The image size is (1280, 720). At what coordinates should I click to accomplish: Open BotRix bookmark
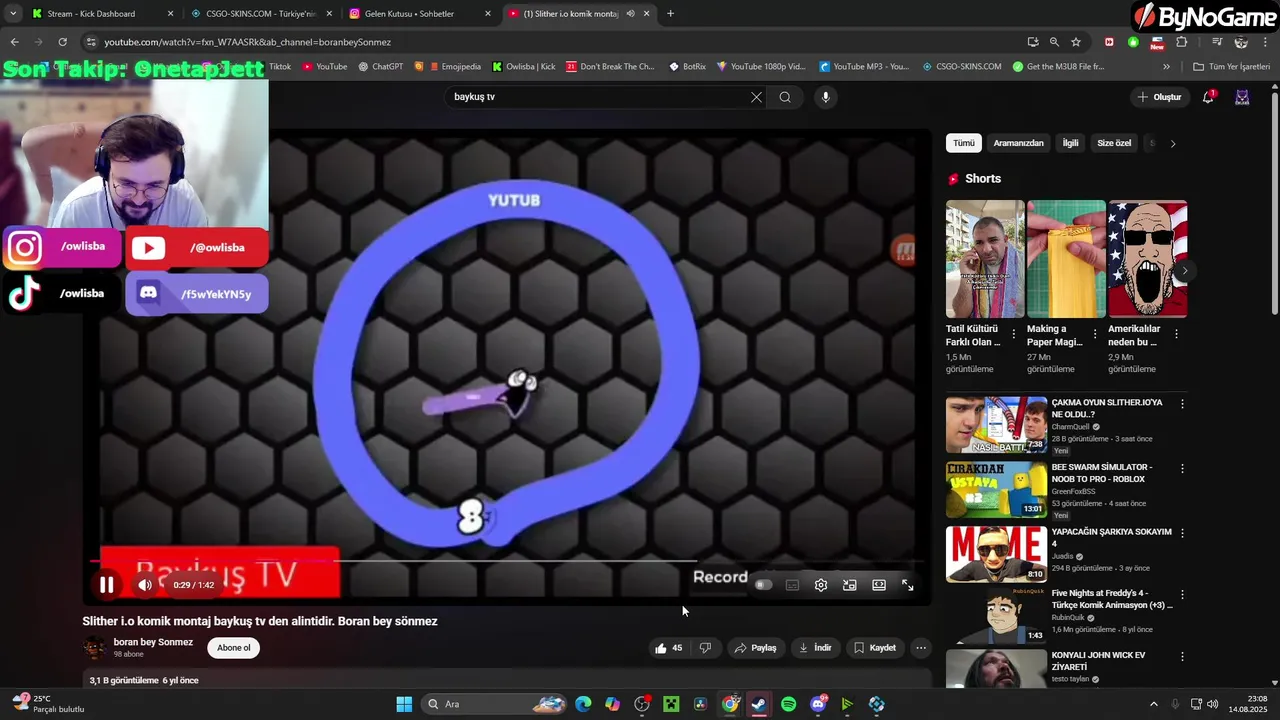coord(687,67)
